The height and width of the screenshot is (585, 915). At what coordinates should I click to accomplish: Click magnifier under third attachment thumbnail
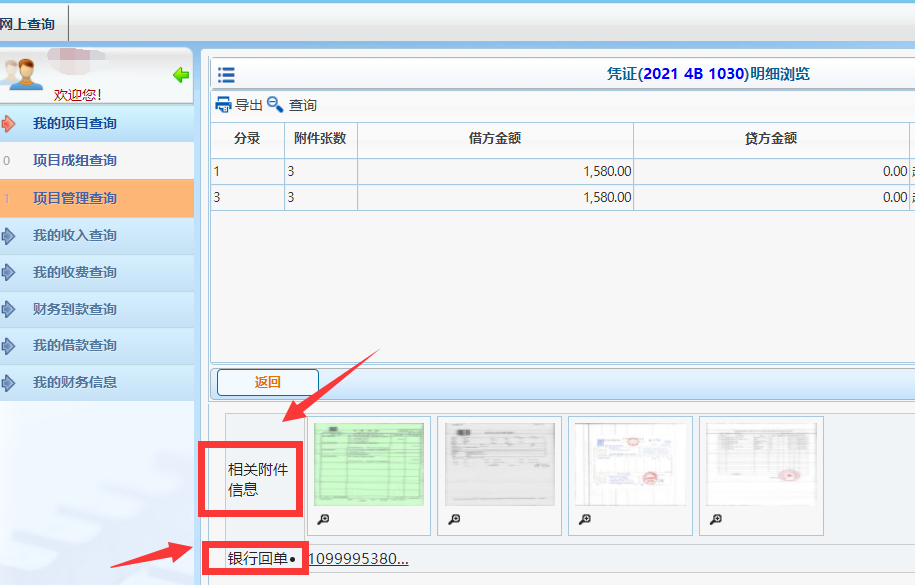click(x=585, y=519)
